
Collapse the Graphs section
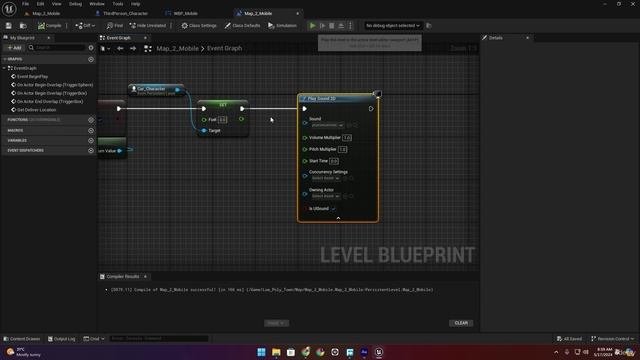pyautogui.click(x=4, y=59)
